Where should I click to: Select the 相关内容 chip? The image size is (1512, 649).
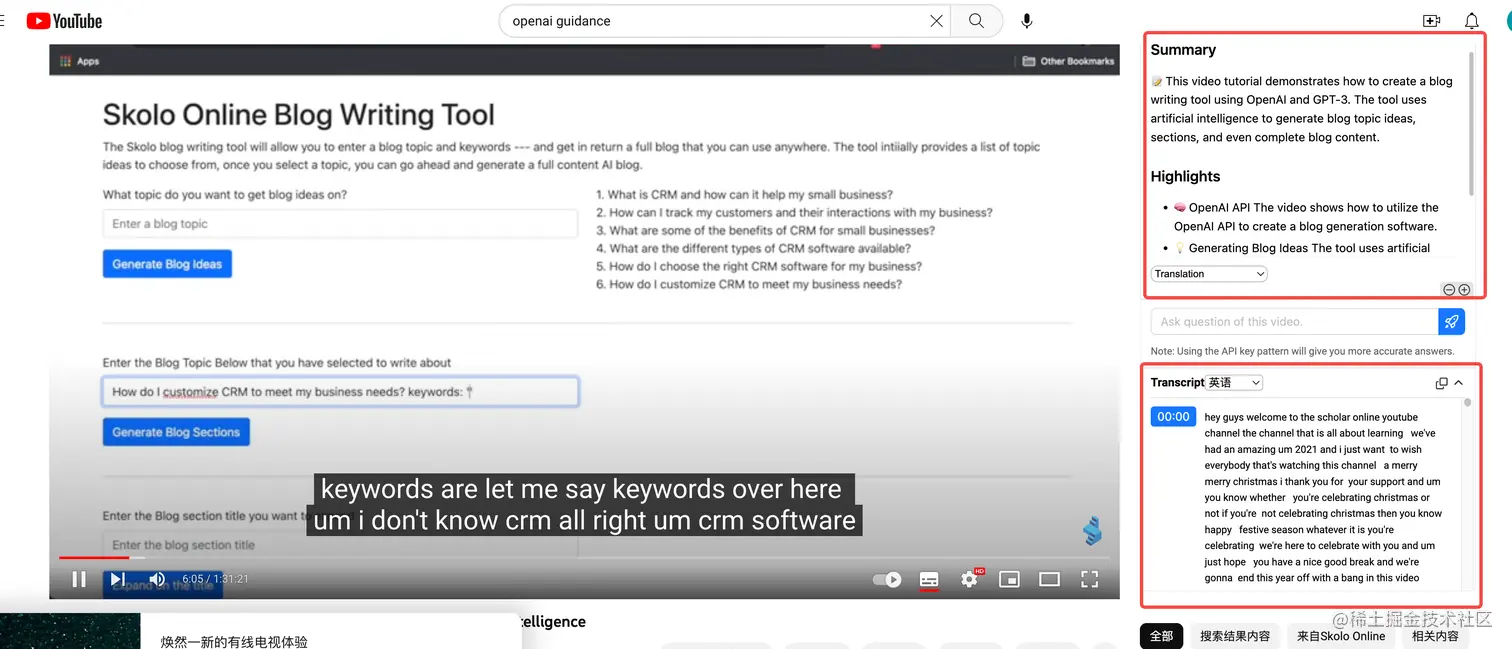1435,636
